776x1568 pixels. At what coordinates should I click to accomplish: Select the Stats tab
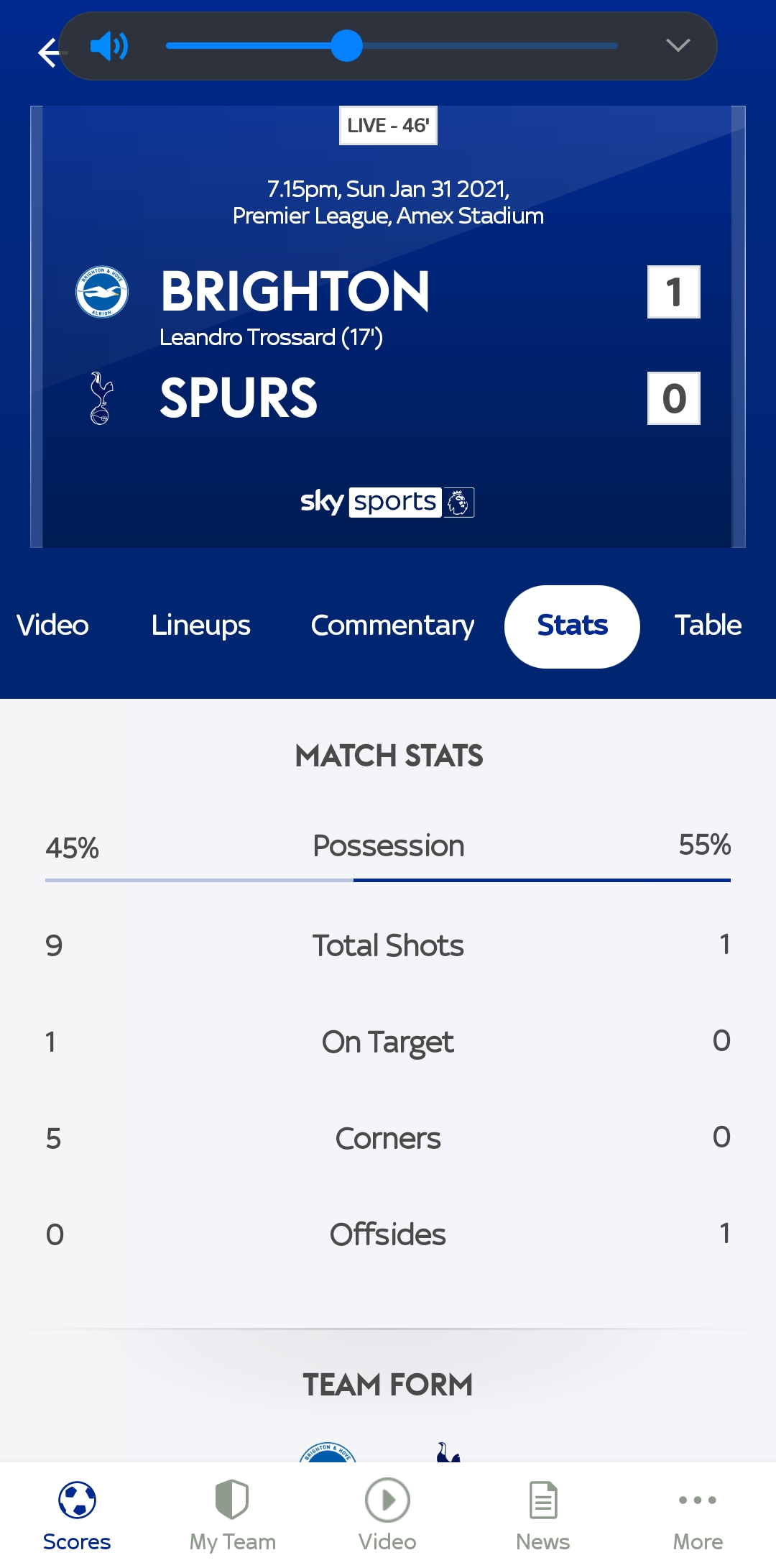572,626
